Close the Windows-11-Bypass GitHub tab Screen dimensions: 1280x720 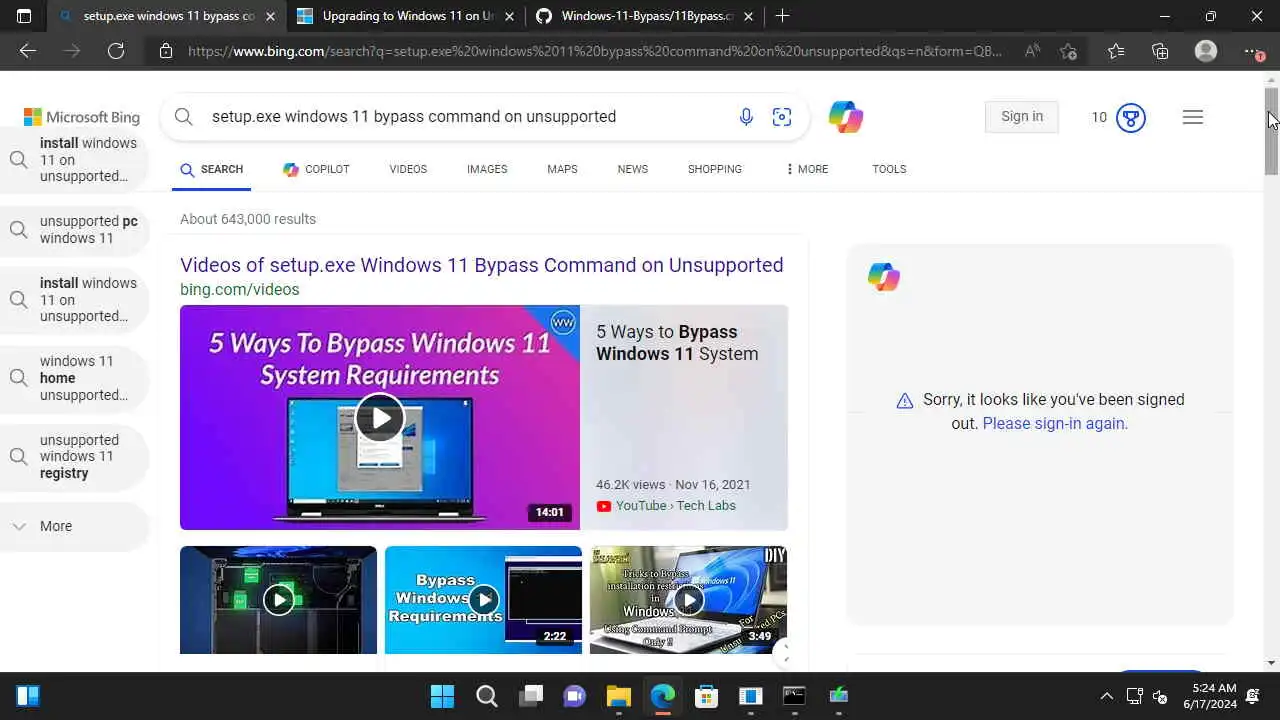(x=748, y=16)
